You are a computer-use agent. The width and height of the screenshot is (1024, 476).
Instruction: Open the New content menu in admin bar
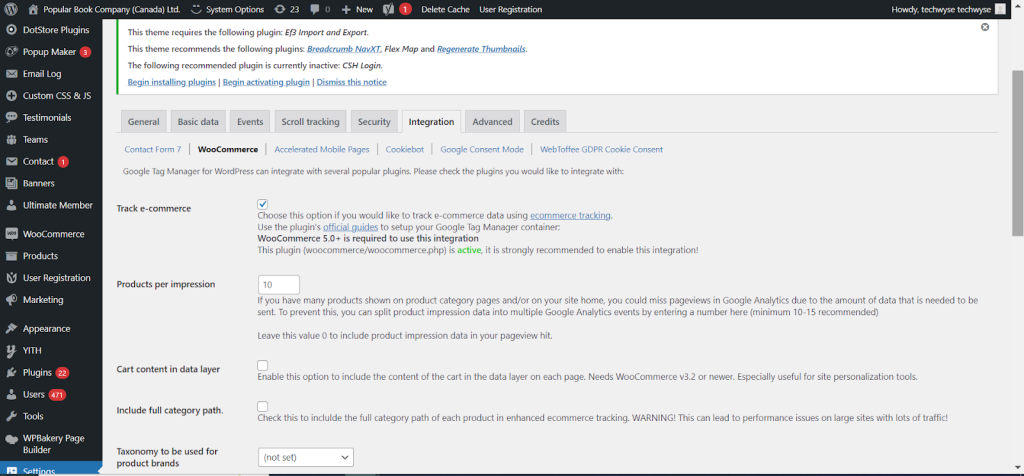(357, 9)
